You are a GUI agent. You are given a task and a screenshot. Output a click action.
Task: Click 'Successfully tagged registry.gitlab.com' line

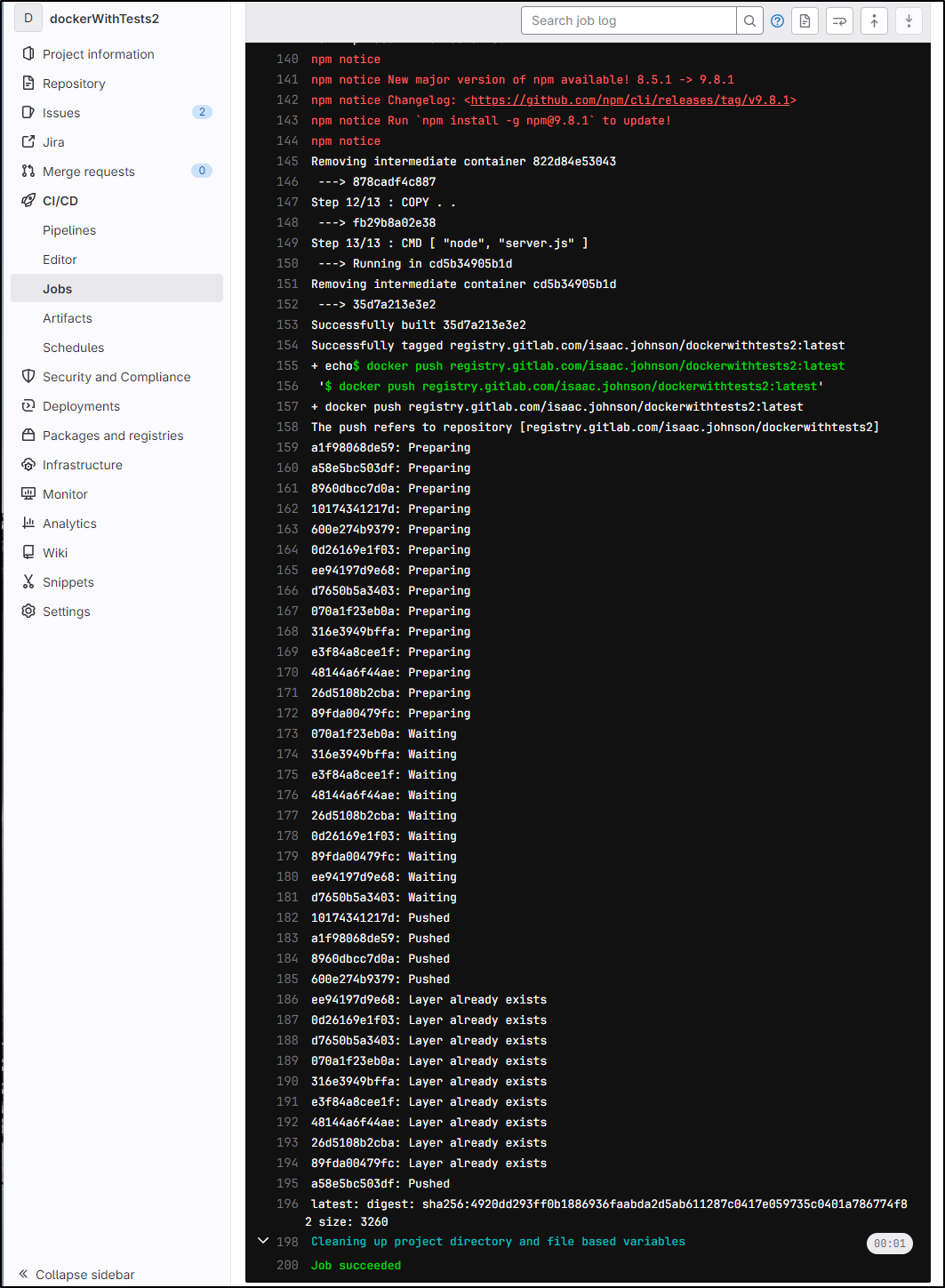coord(578,345)
